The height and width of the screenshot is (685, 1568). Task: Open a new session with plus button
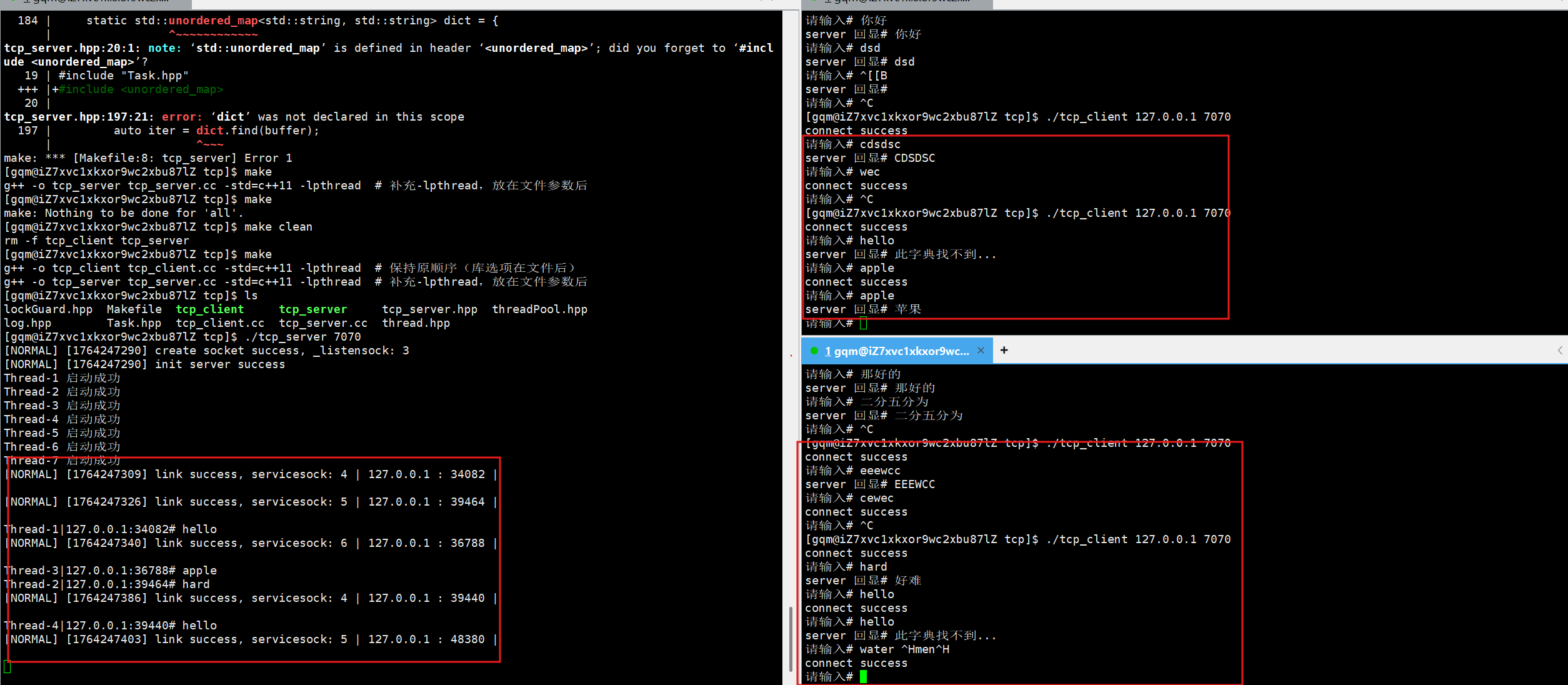click(x=1004, y=350)
